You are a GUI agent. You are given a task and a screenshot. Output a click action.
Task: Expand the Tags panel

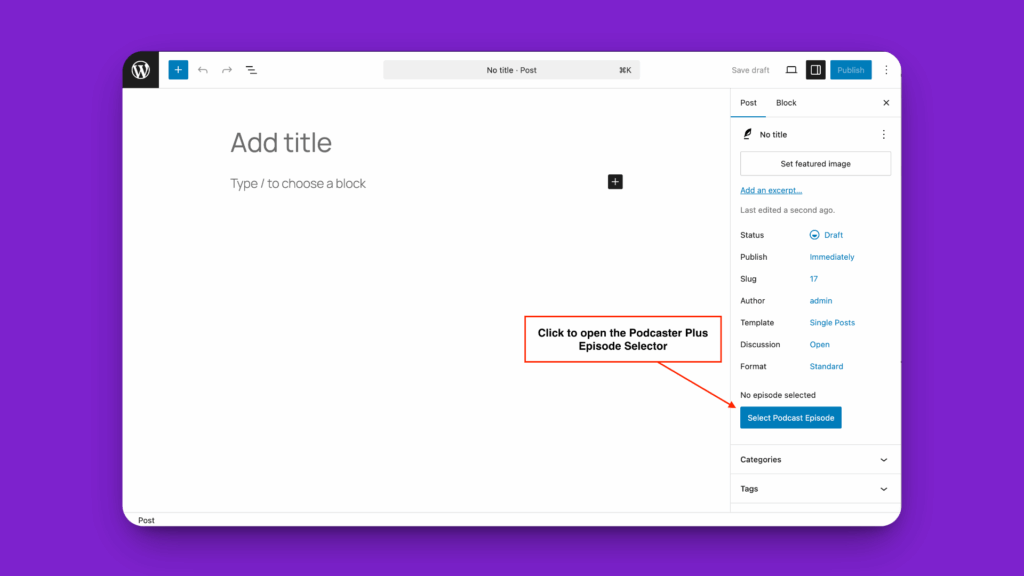(815, 489)
